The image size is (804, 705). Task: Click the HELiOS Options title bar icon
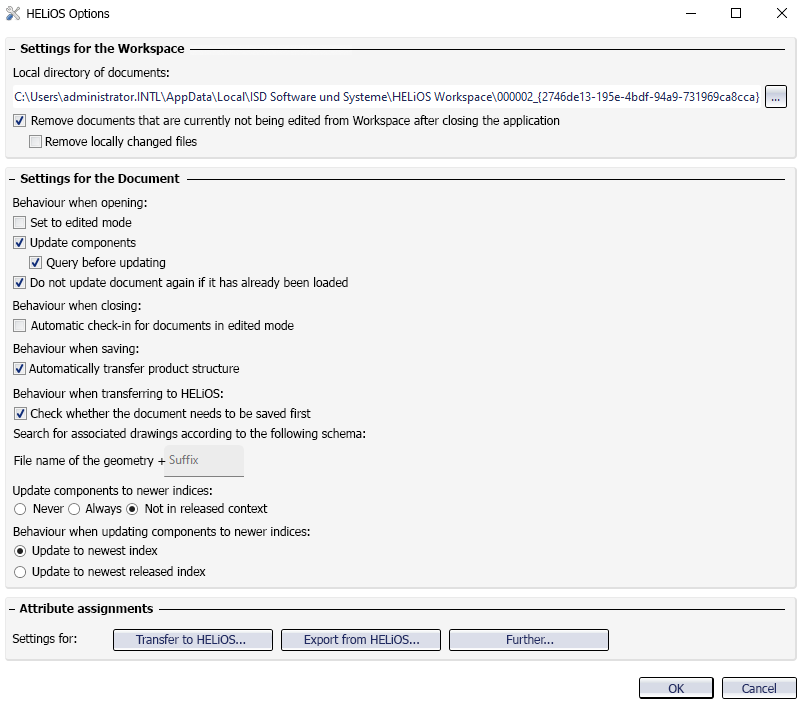(x=13, y=13)
